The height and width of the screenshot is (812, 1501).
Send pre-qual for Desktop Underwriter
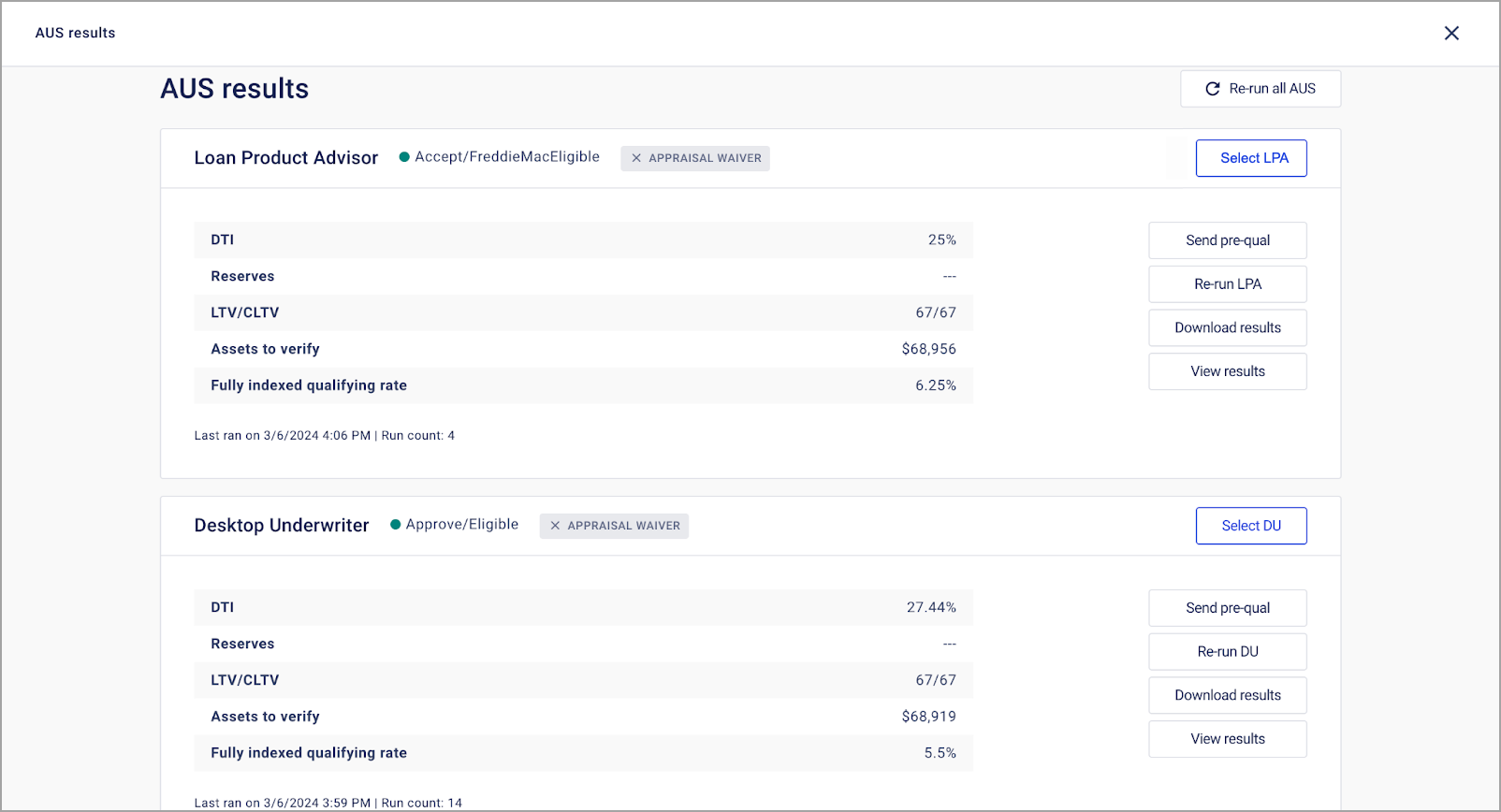1228,608
